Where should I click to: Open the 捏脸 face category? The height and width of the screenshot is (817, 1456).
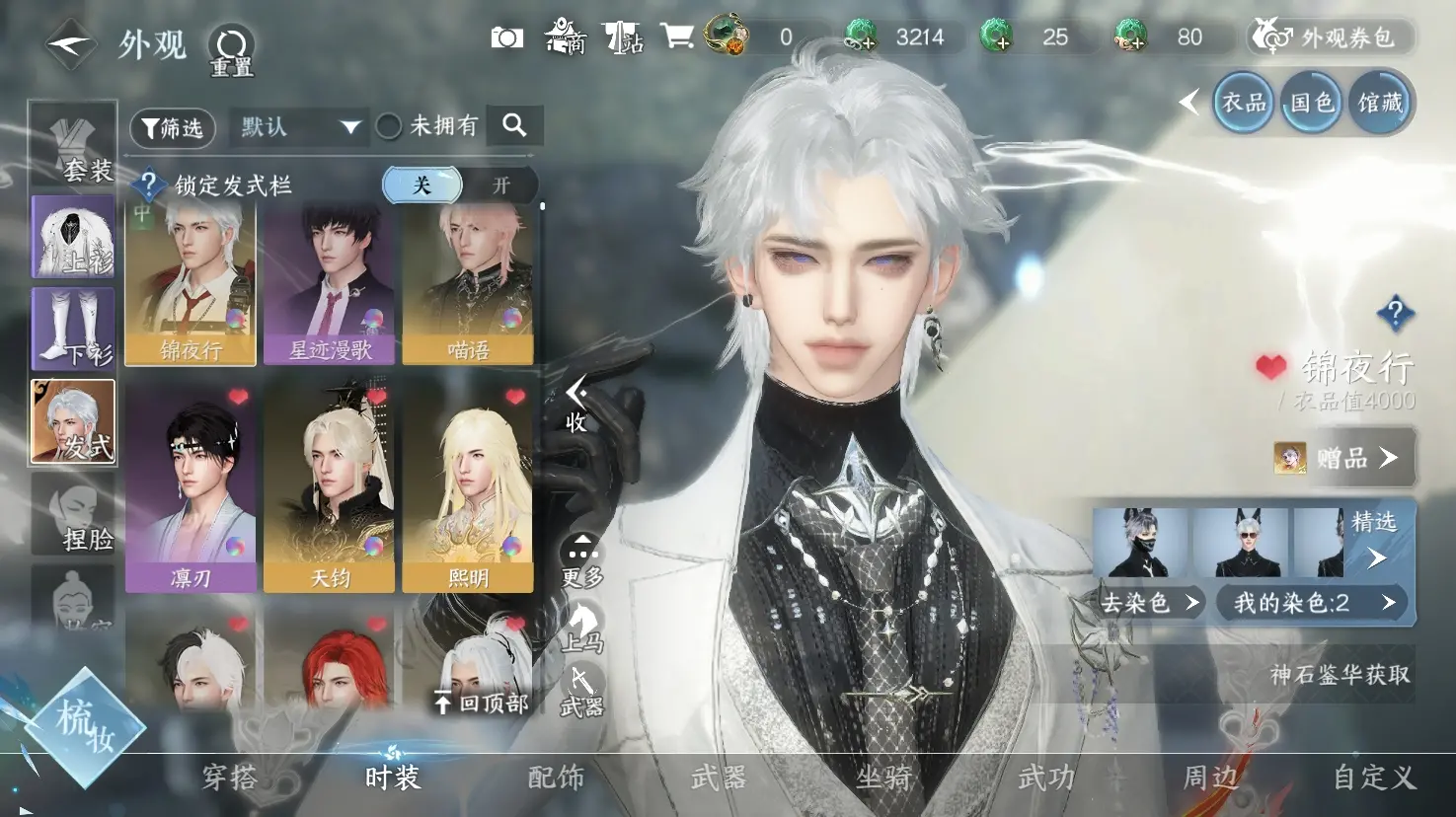(x=73, y=513)
